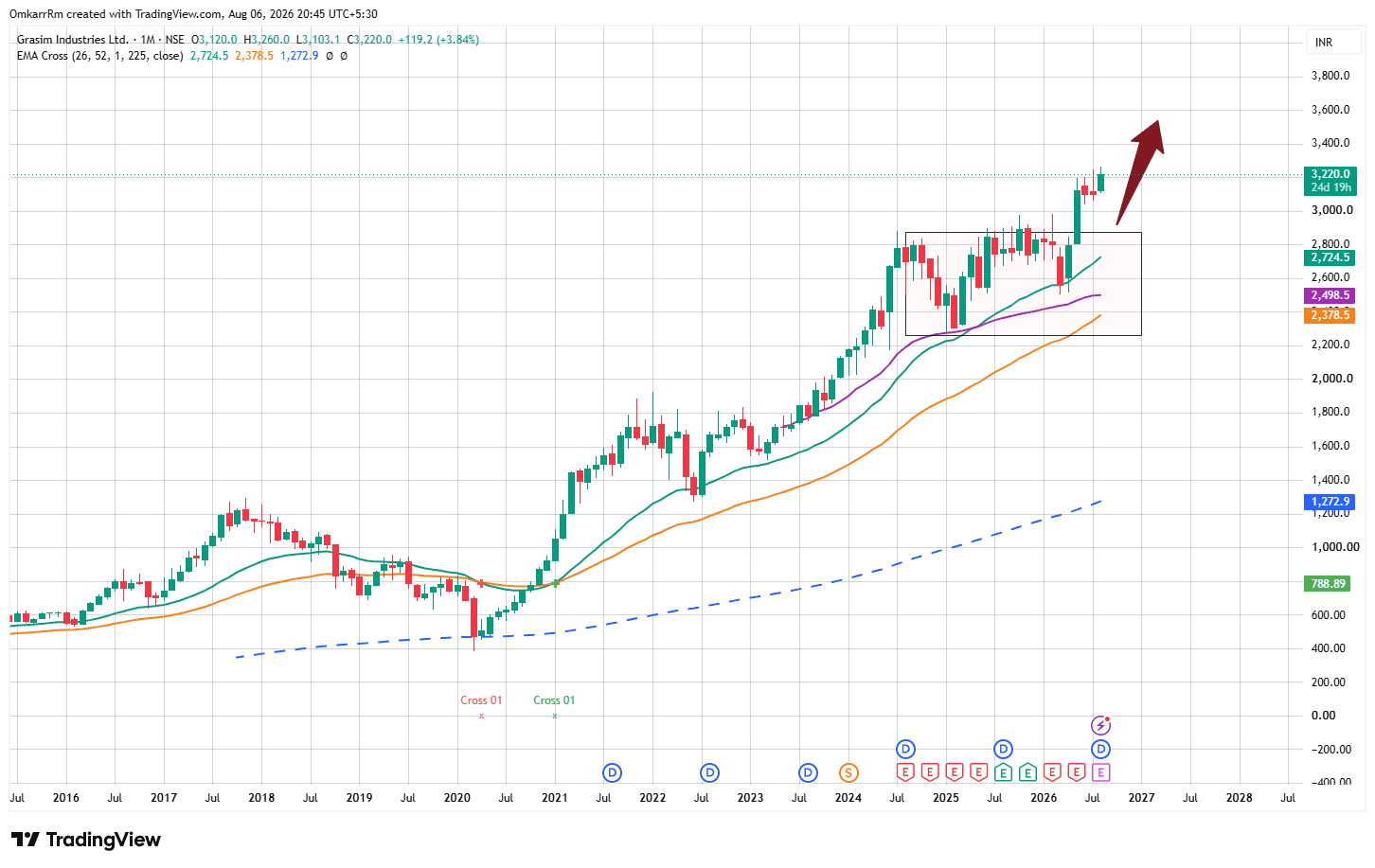The image size is (1375, 868).
Task: Click the dividend D marker at mid-2023
Action: [x=808, y=773]
